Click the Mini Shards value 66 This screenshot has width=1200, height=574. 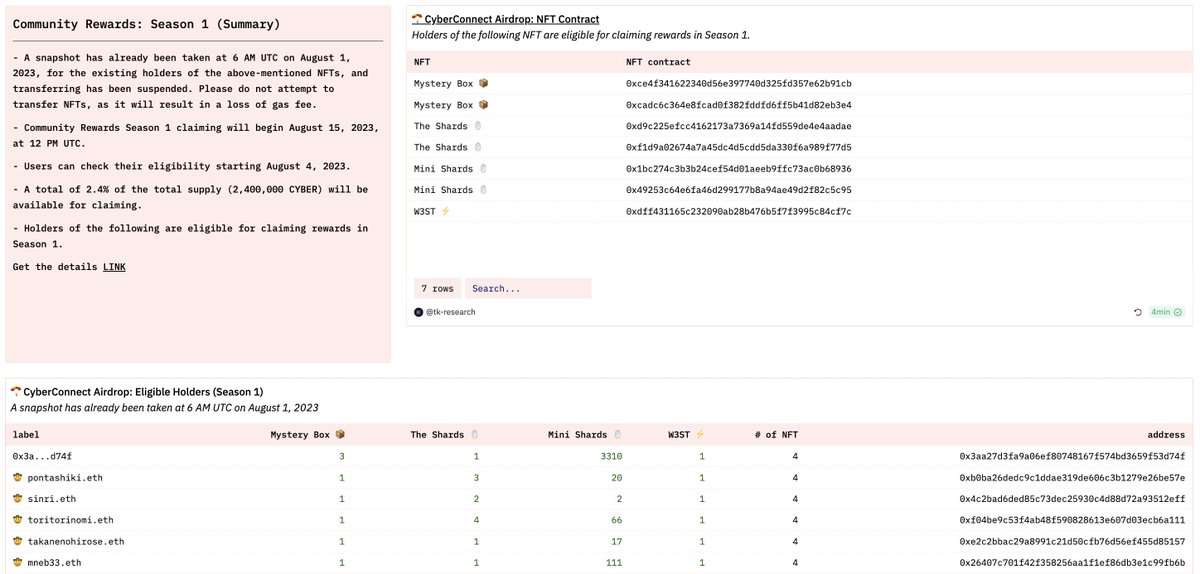coord(616,519)
